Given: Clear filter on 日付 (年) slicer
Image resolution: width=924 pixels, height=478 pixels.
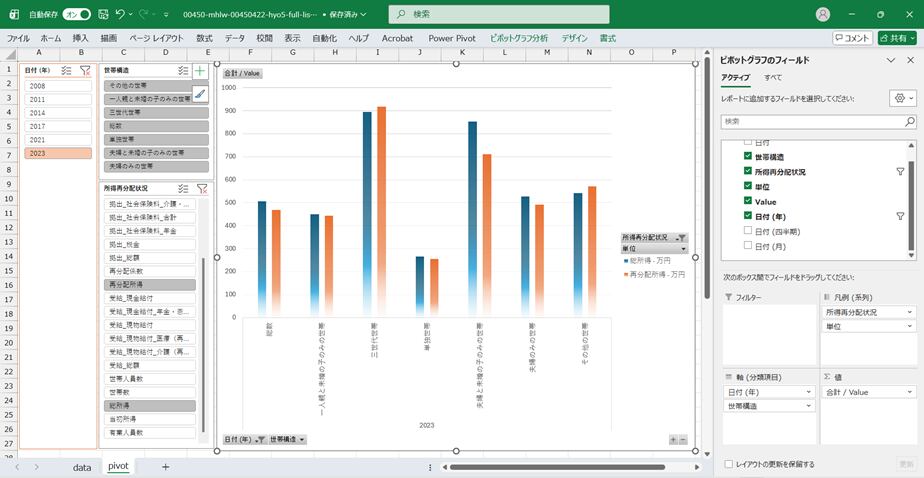Looking at the screenshot, I should point(85,71).
